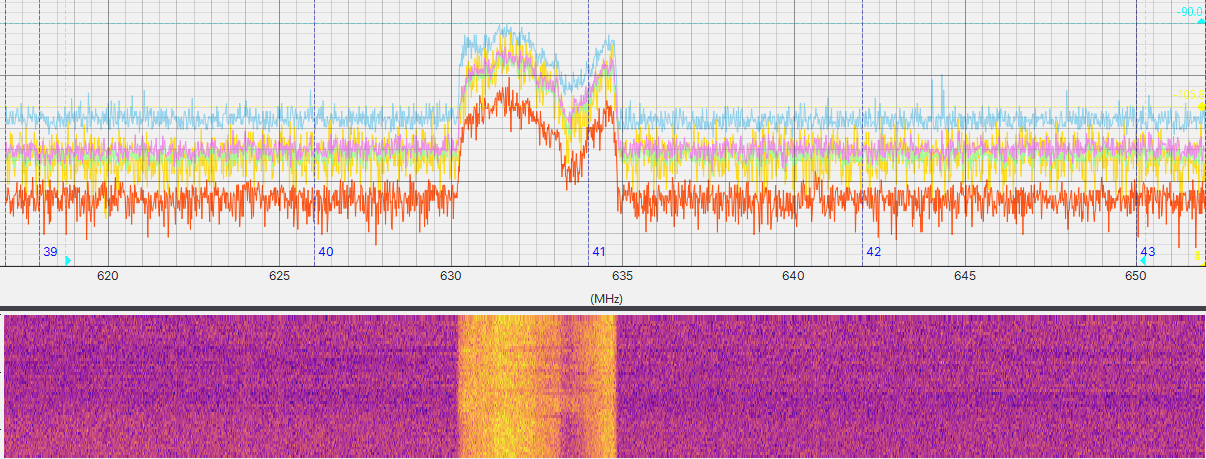Image resolution: width=1206 pixels, height=459 pixels.
Task: Click the channel 42 label
Action: (874, 252)
